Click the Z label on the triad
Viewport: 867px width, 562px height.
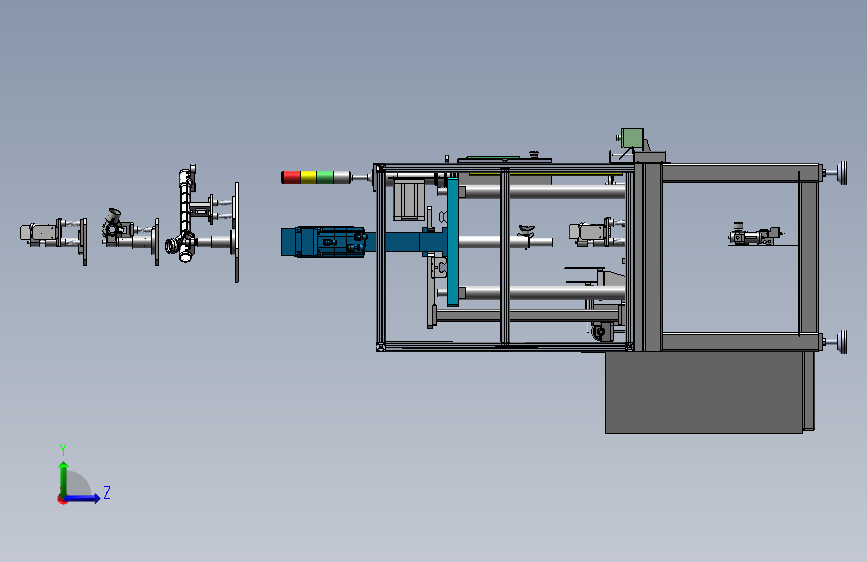click(107, 492)
